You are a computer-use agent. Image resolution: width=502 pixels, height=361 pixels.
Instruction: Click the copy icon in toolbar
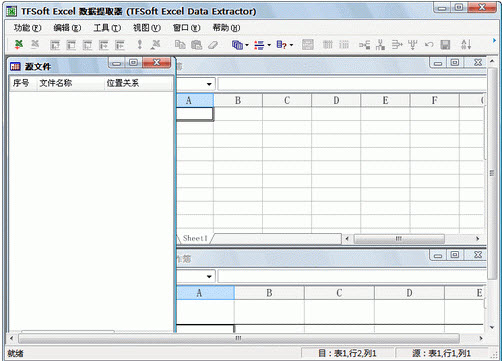pyautogui.click(x=180, y=44)
